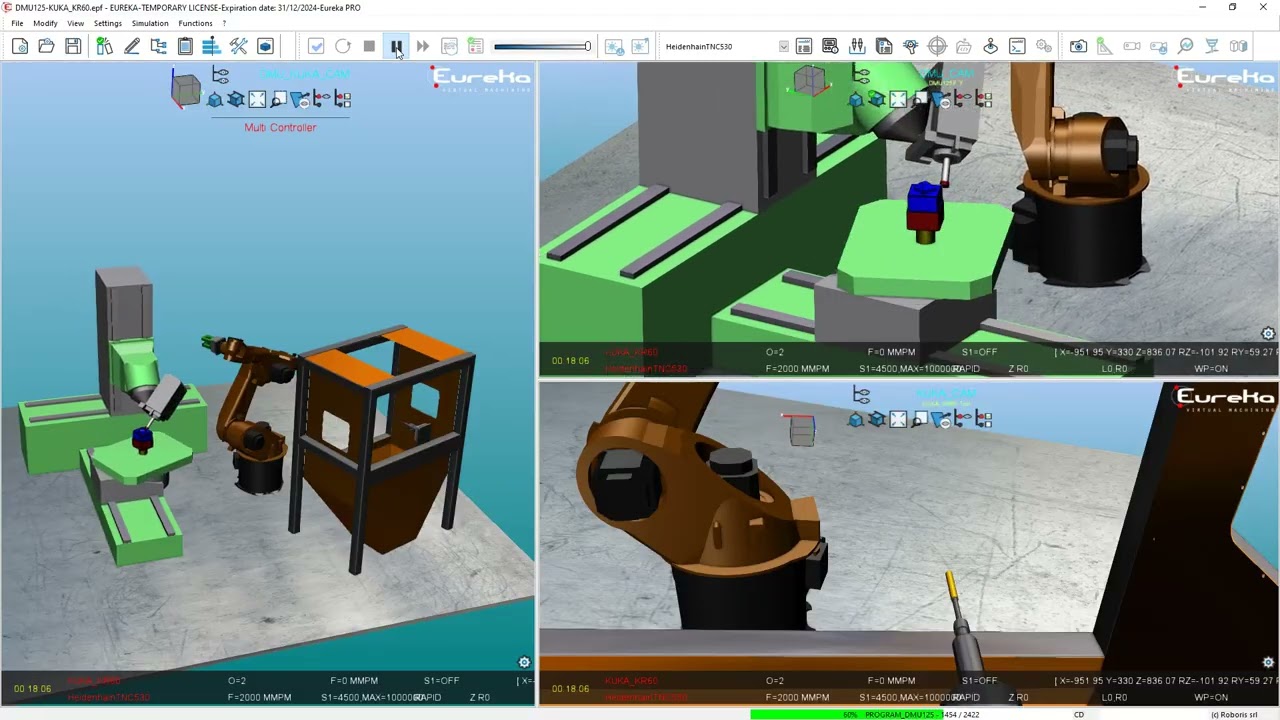
Task: Open the Simulation menu
Action: point(150,23)
